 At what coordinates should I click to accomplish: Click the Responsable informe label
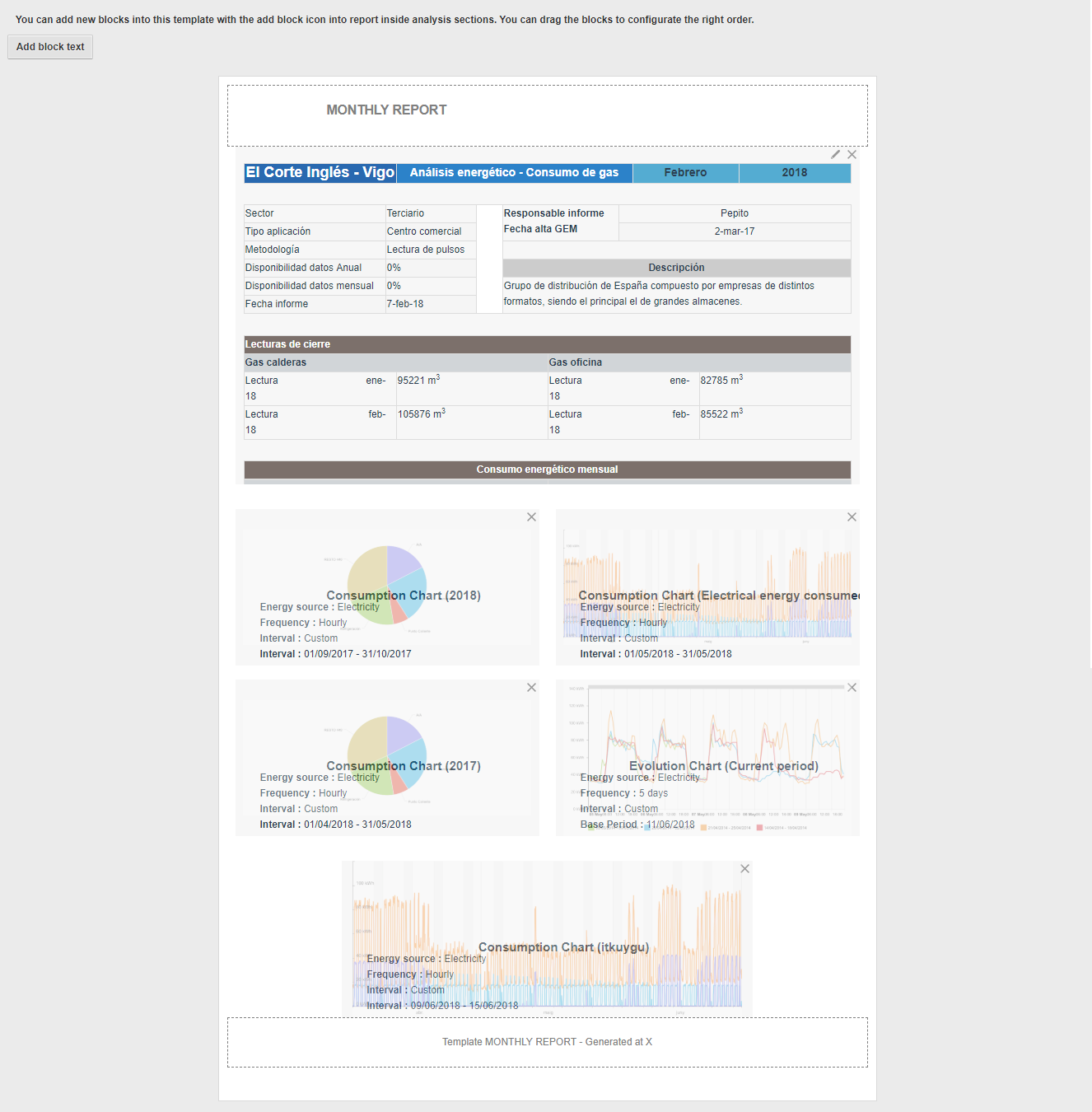[x=554, y=213]
